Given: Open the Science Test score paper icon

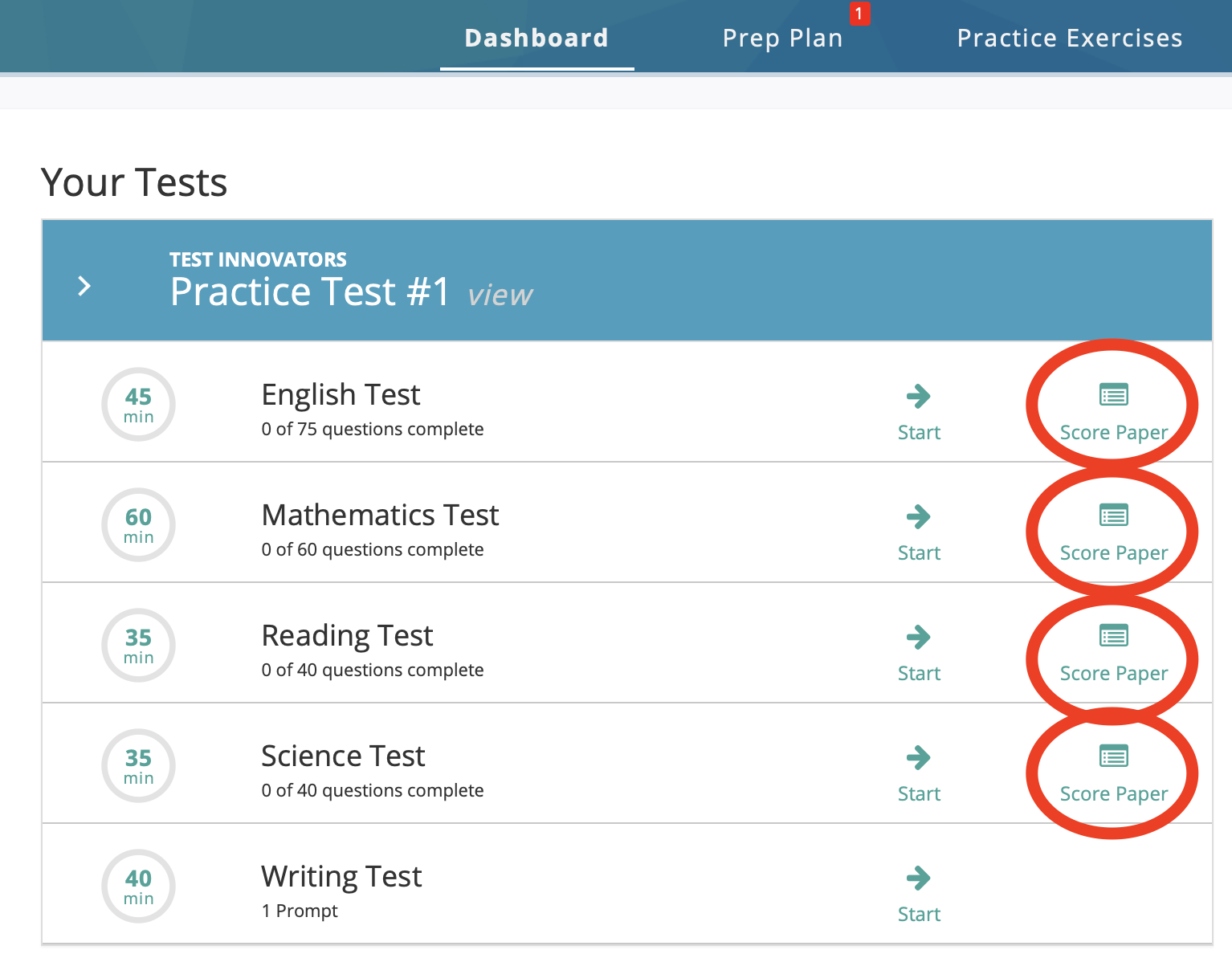Looking at the screenshot, I should point(1113,756).
